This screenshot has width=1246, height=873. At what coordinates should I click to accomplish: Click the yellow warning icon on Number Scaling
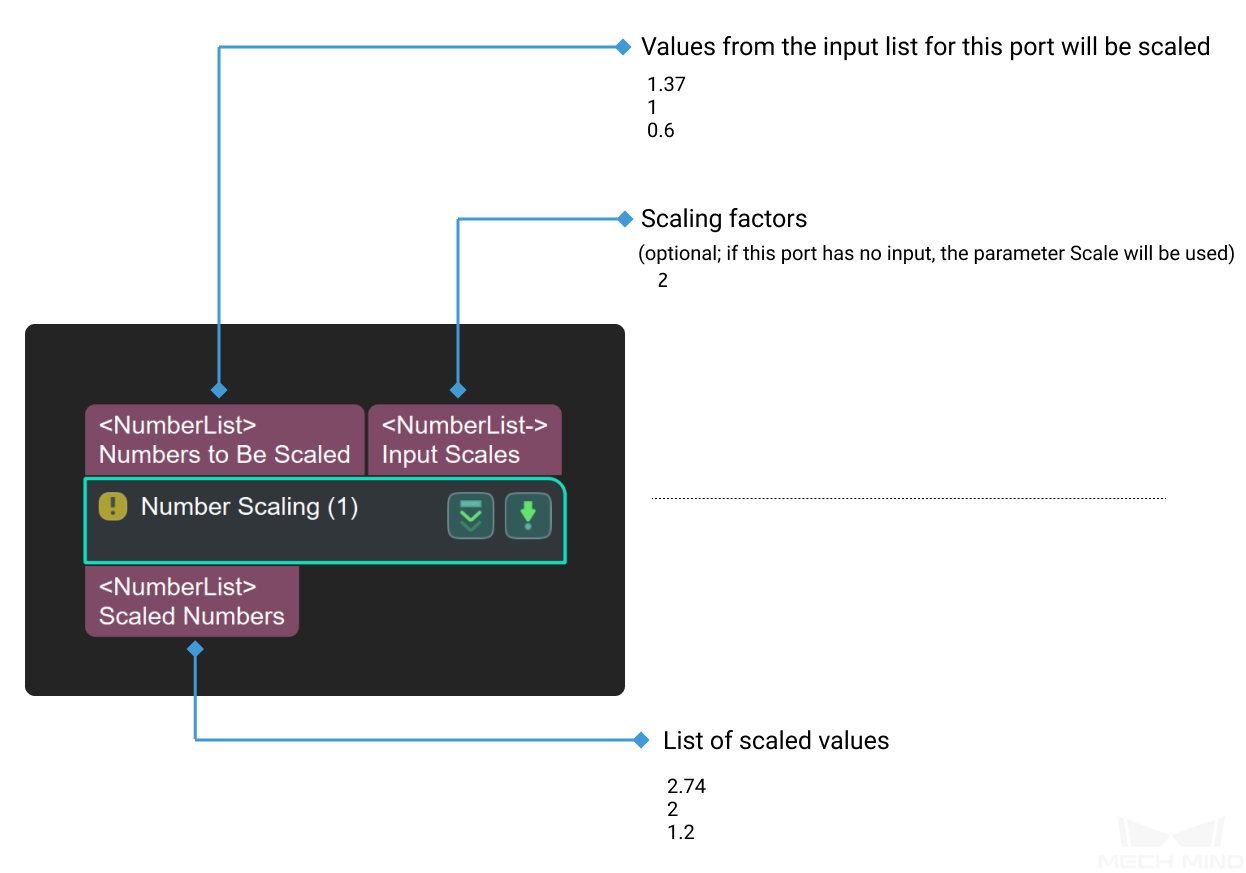[113, 507]
